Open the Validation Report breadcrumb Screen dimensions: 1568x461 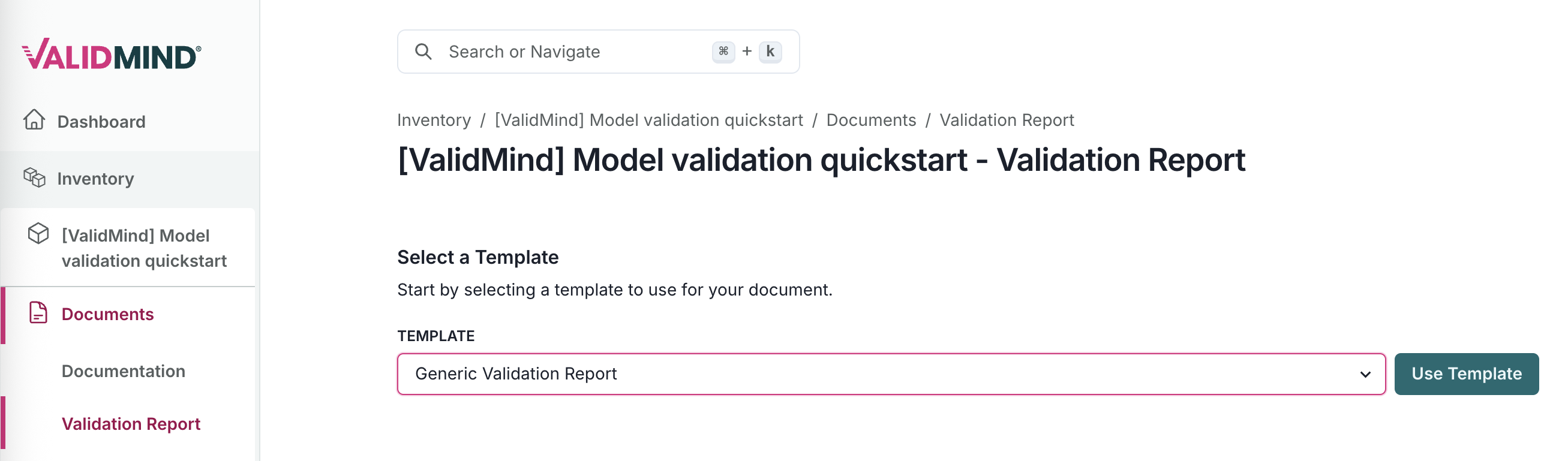[x=1006, y=120]
